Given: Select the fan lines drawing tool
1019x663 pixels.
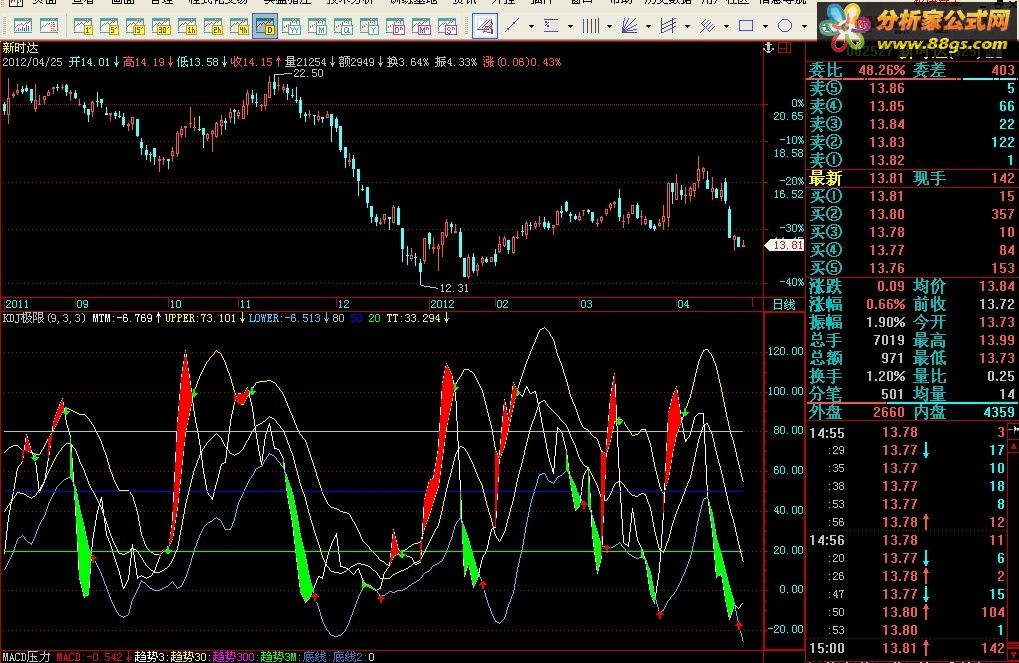Looking at the screenshot, I should point(629,26).
